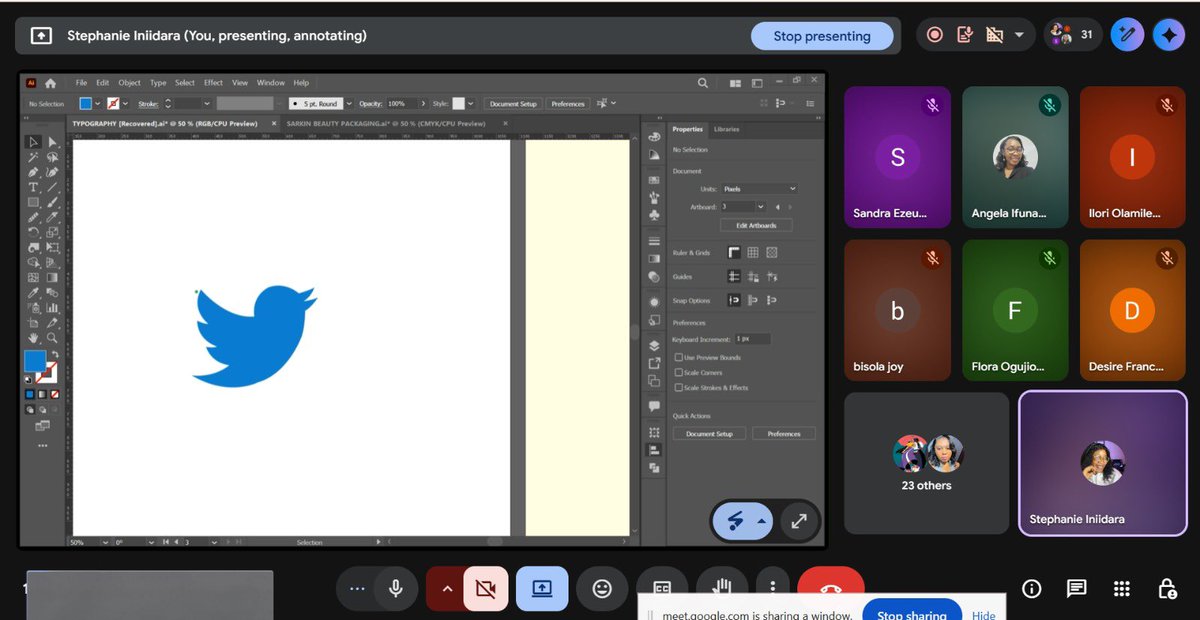Choose the Rotate tool
The image size is (1200, 620).
[33, 232]
